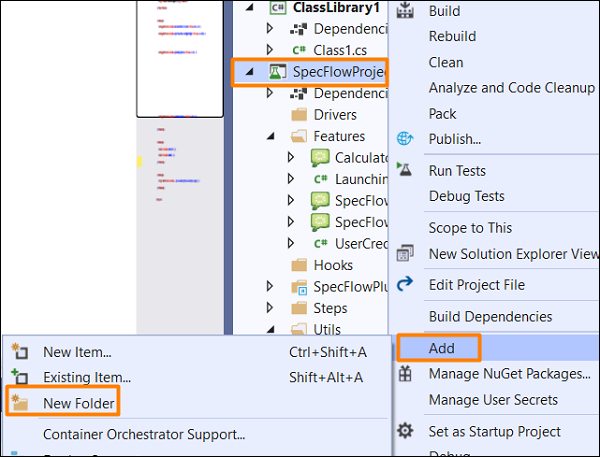Collapse the SpecFlowProject node
The width and height of the screenshot is (600, 457).
point(249,73)
